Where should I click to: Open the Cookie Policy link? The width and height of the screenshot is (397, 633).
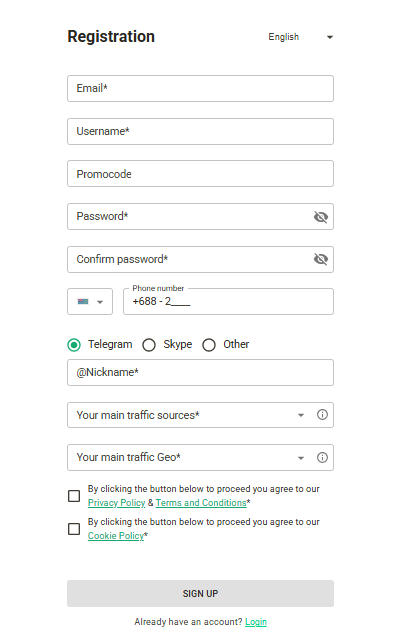click(116, 536)
